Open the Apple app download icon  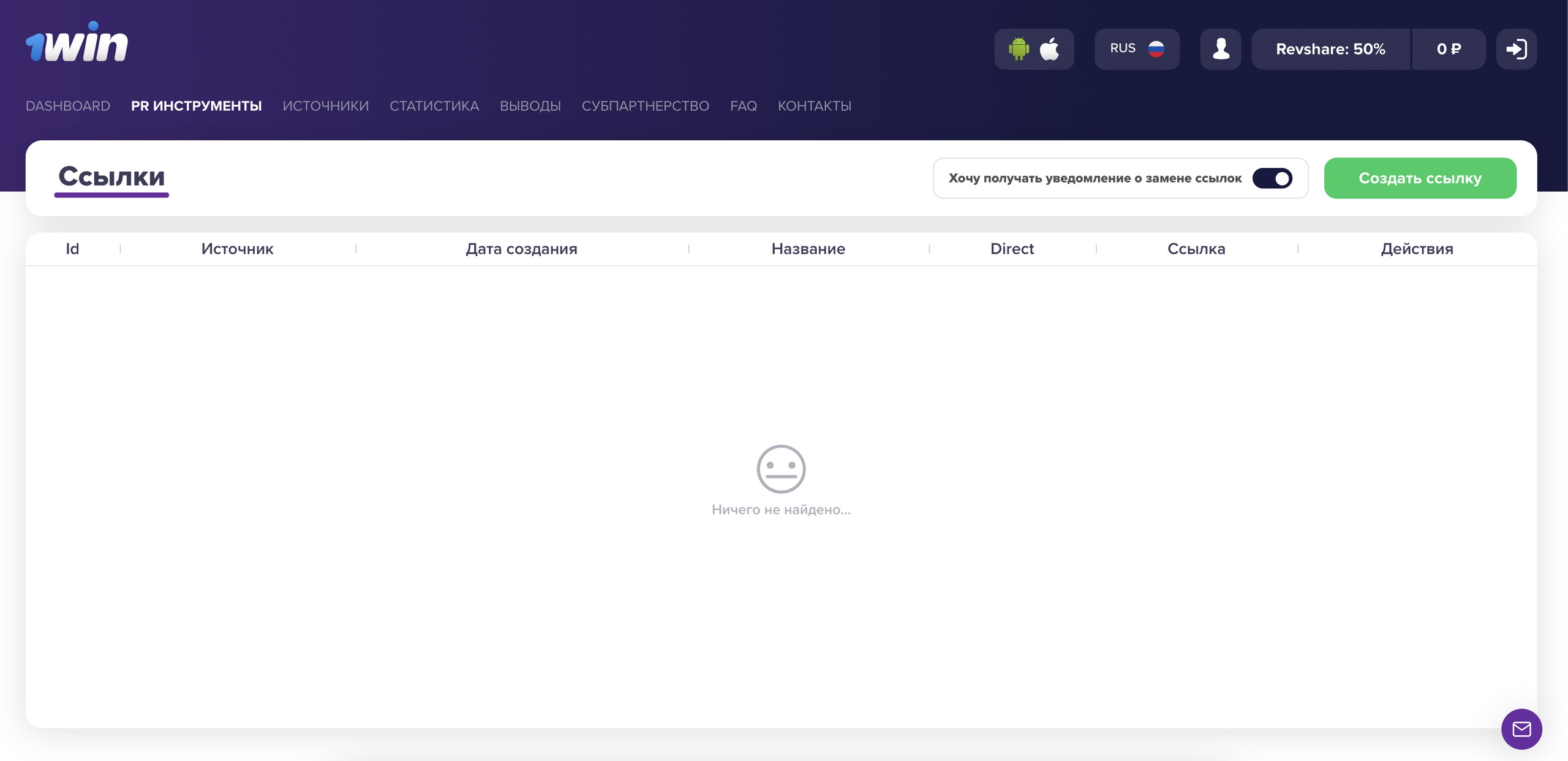click(1050, 49)
